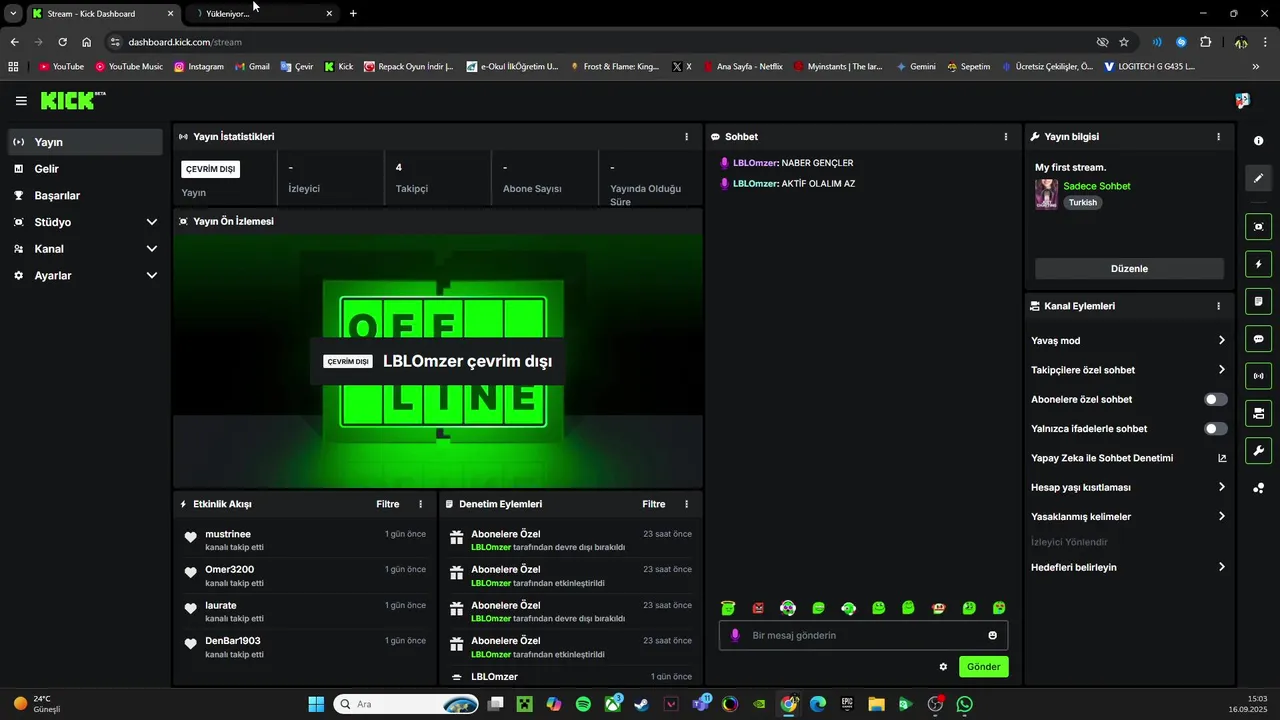
Task: Open the user avatar at top right
Action: [x=1243, y=101]
